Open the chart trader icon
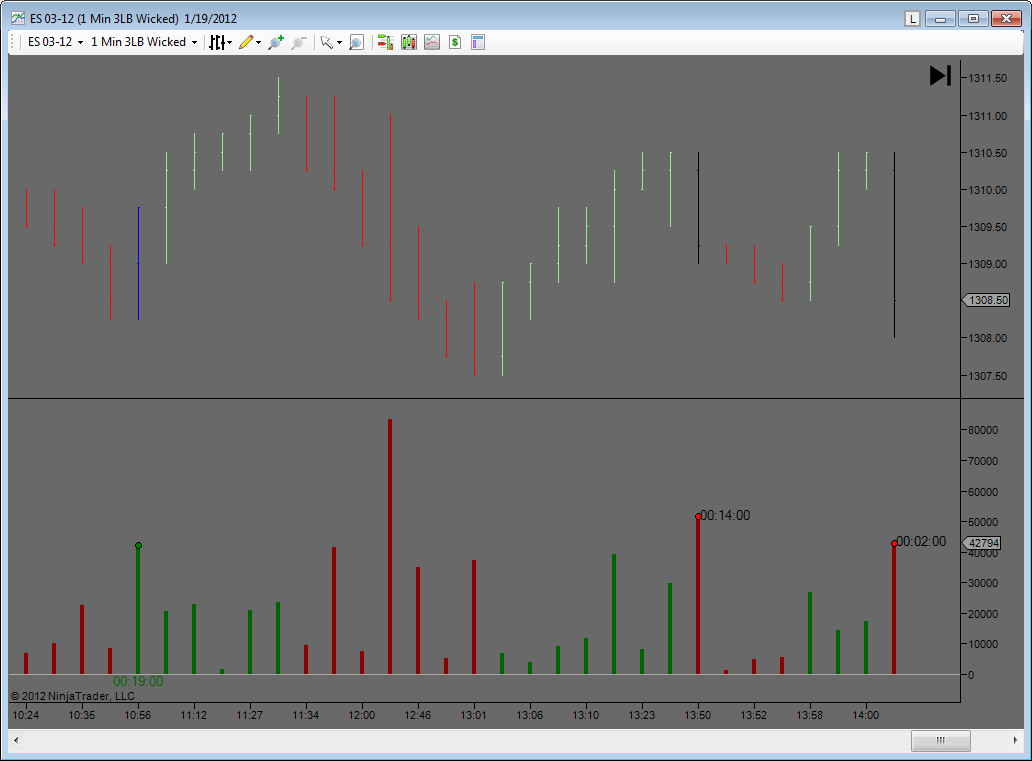1032x761 pixels. (x=386, y=43)
